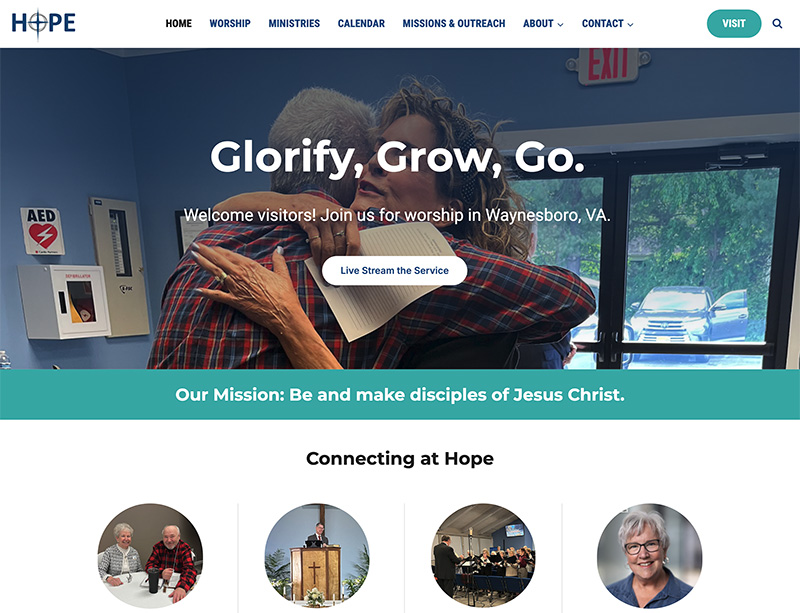Select the smiling woman with glasses photo

click(x=649, y=556)
